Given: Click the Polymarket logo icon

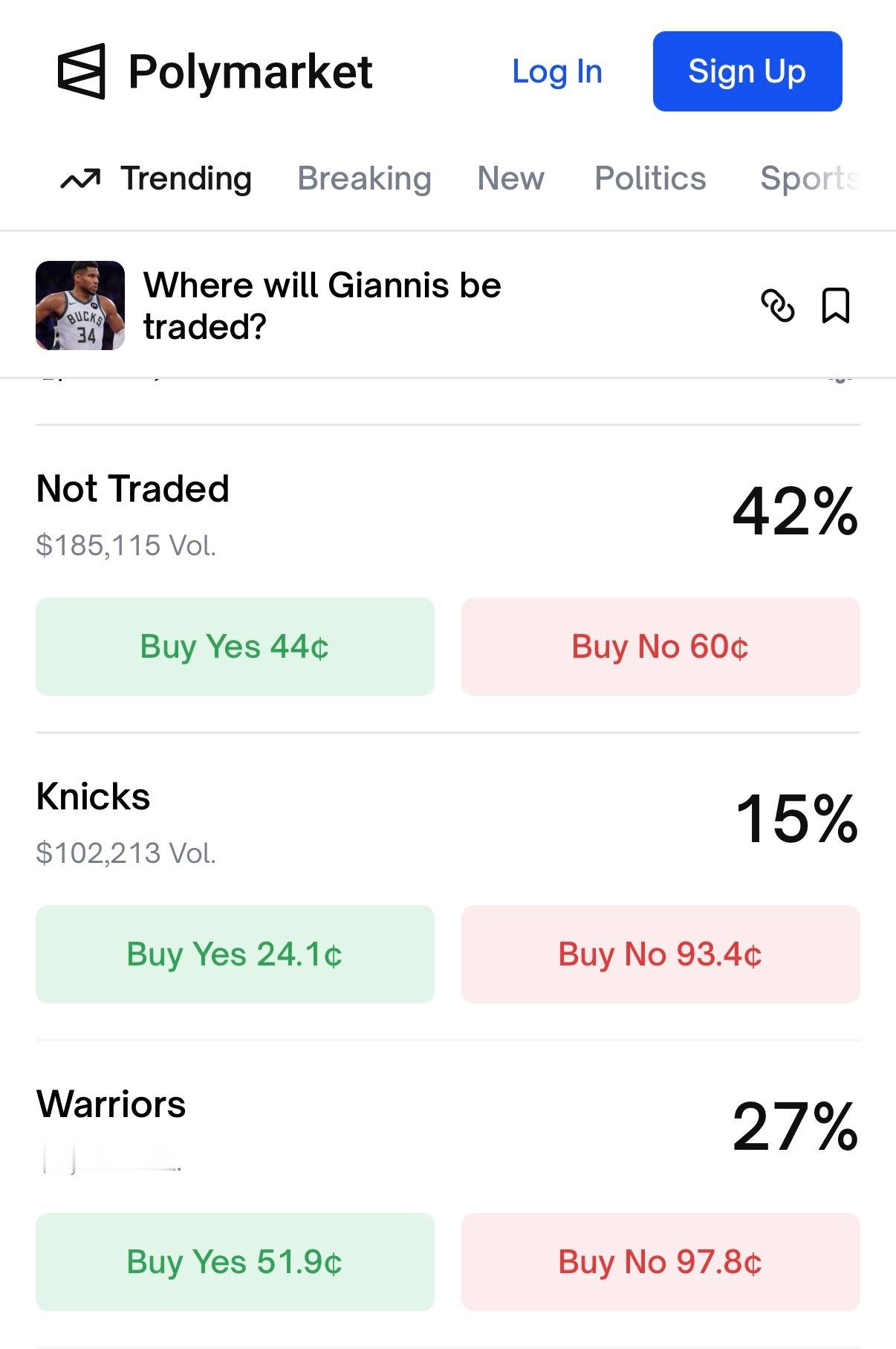Looking at the screenshot, I should 82,71.
